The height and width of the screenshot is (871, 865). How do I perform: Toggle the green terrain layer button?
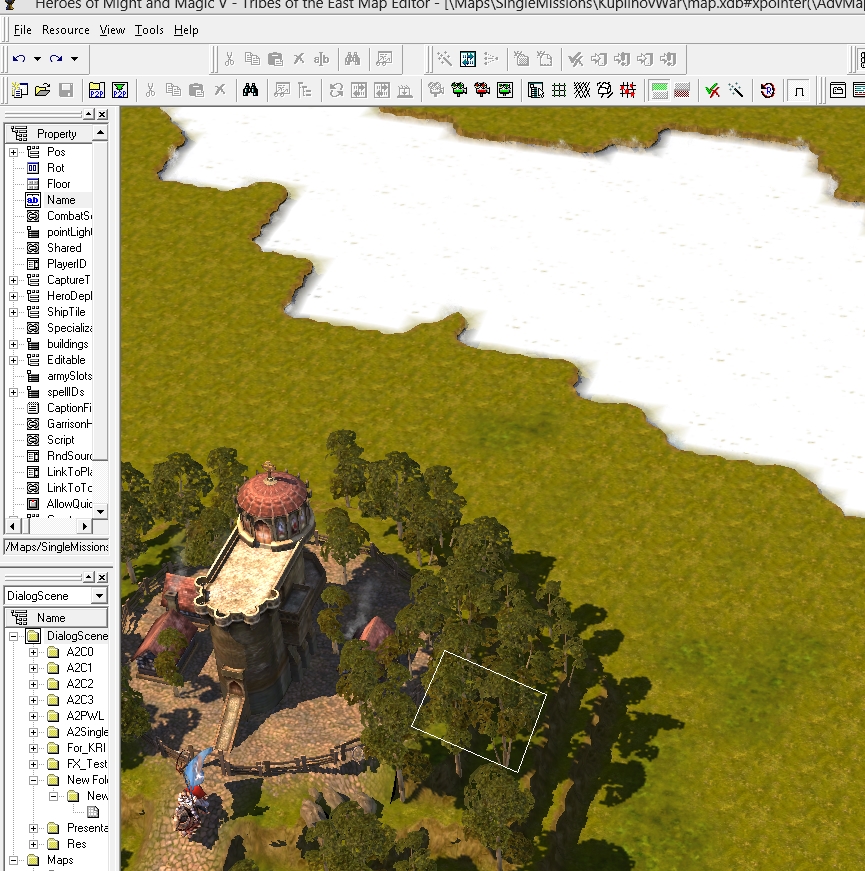point(659,90)
